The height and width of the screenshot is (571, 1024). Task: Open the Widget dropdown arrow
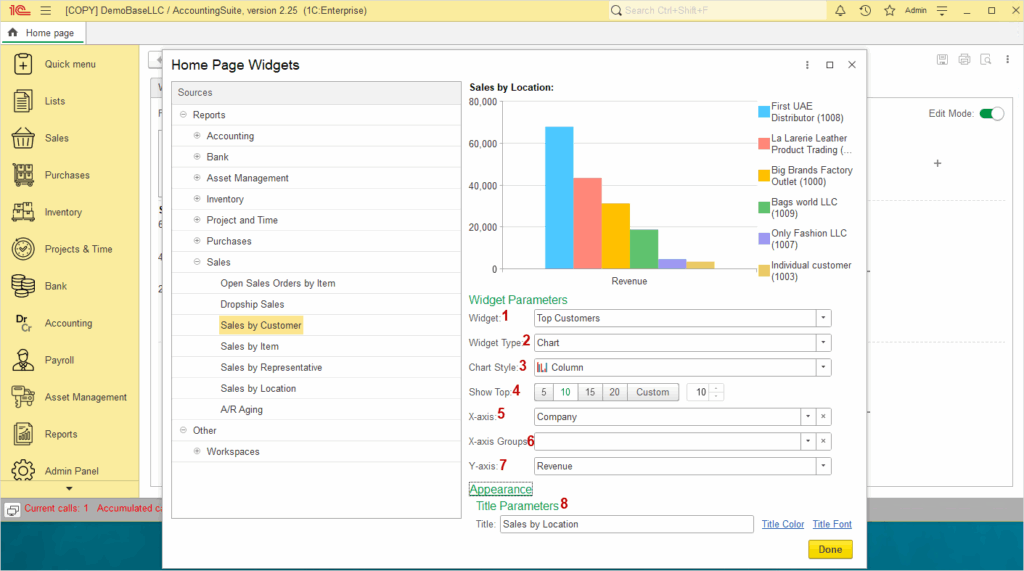[823, 318]
